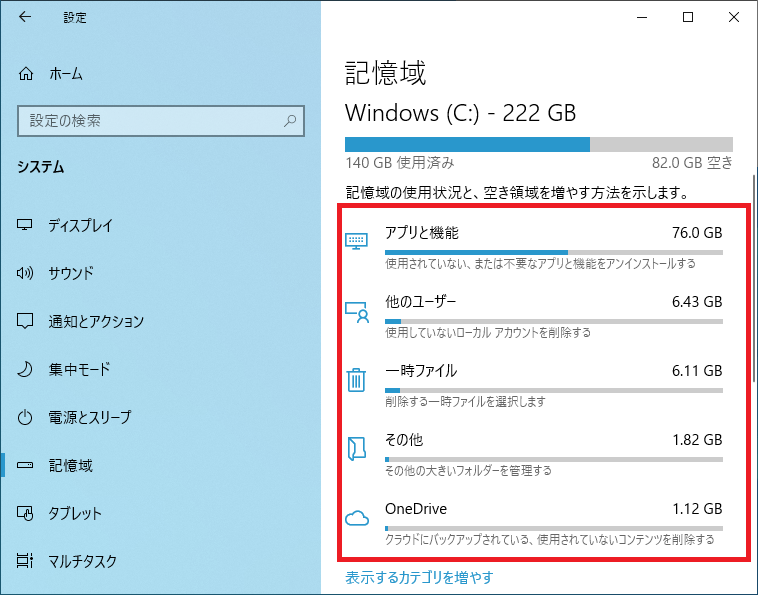The width and height of the screenshot is (758, 595).
Task: Click the 他のユーザー person icon
Action: pyautogui.click(x=357, y=312)
